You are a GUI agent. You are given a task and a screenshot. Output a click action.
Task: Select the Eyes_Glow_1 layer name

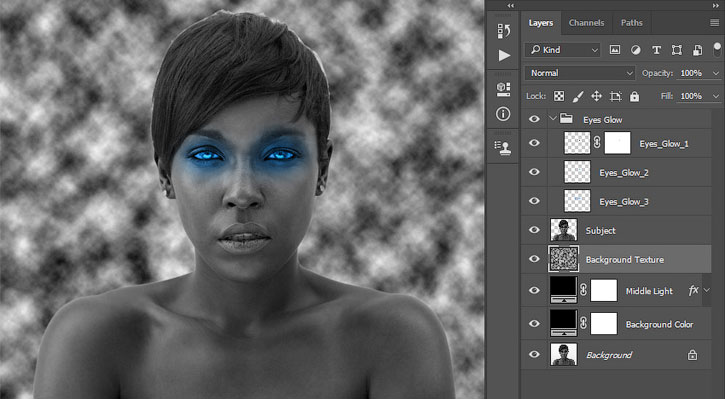(664, 144)
